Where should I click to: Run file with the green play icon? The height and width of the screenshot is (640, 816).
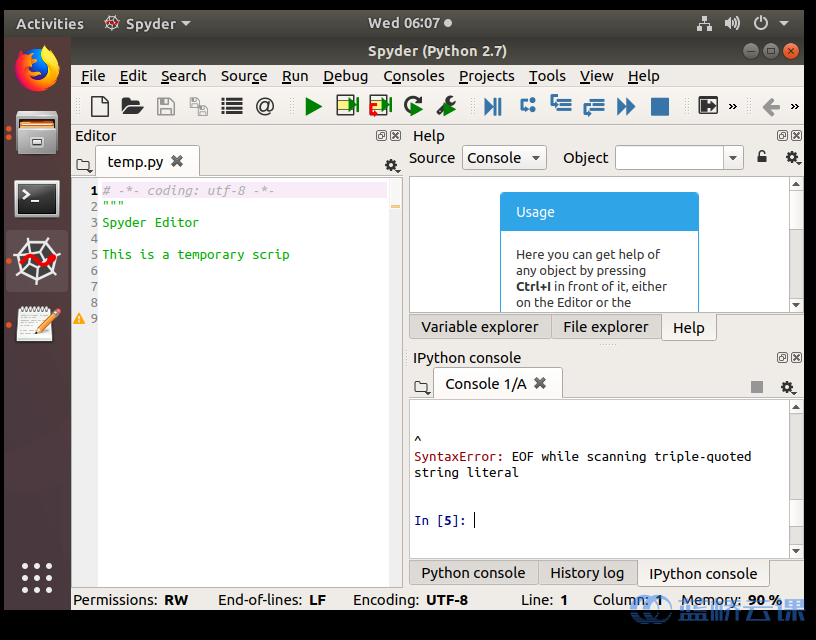point(313,107)
